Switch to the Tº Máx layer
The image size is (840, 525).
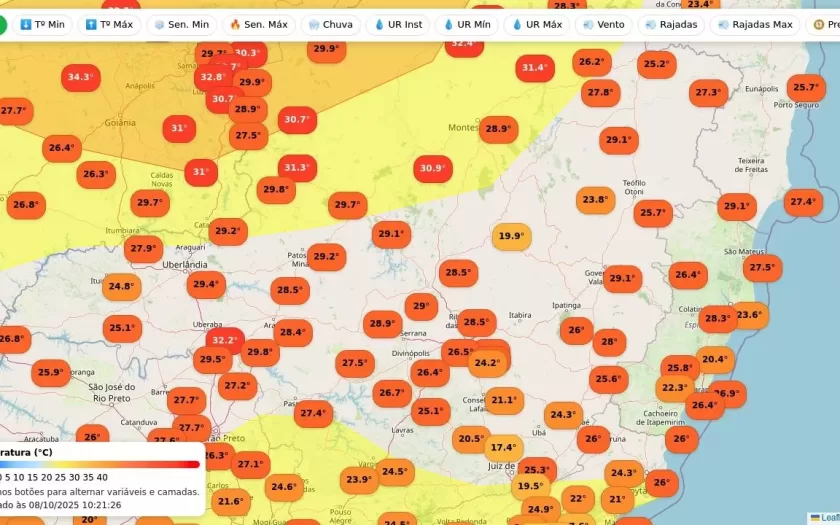pyautogui.click(x=109, y=24)
